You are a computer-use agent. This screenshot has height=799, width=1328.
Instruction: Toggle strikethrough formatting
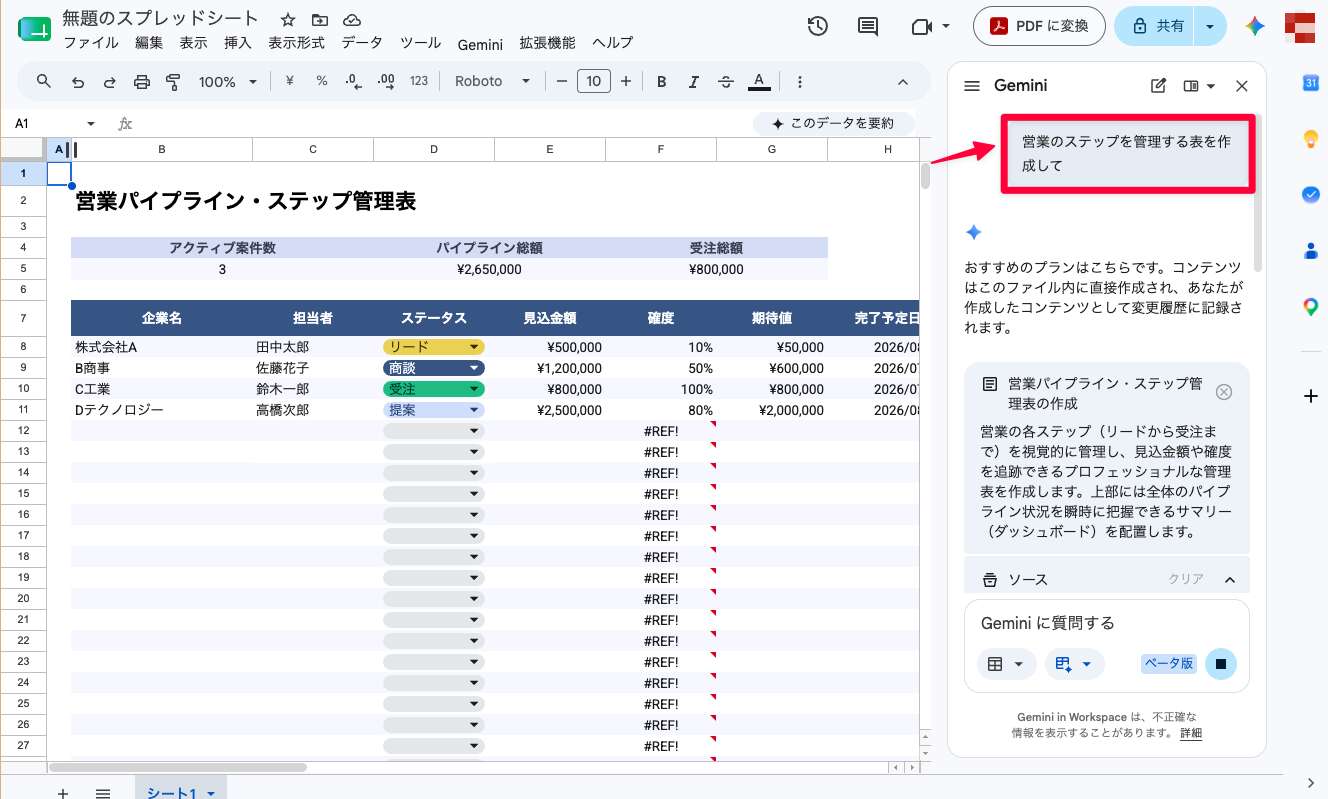pyautogui.click(x=726, y=82)
